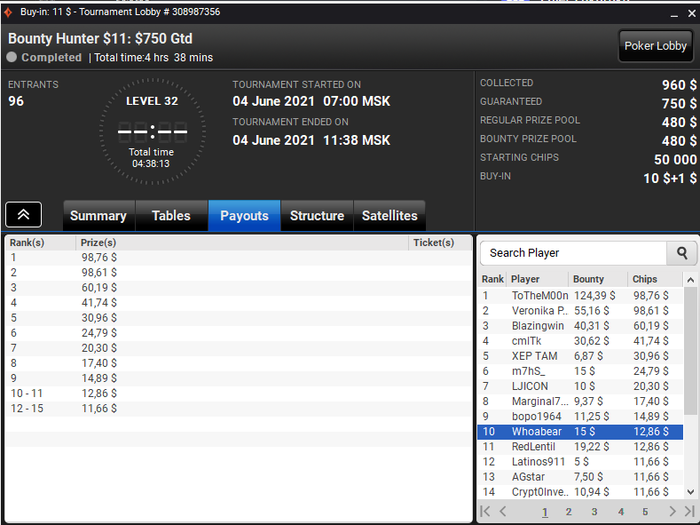Go to first page of player list

coord(485,511)
